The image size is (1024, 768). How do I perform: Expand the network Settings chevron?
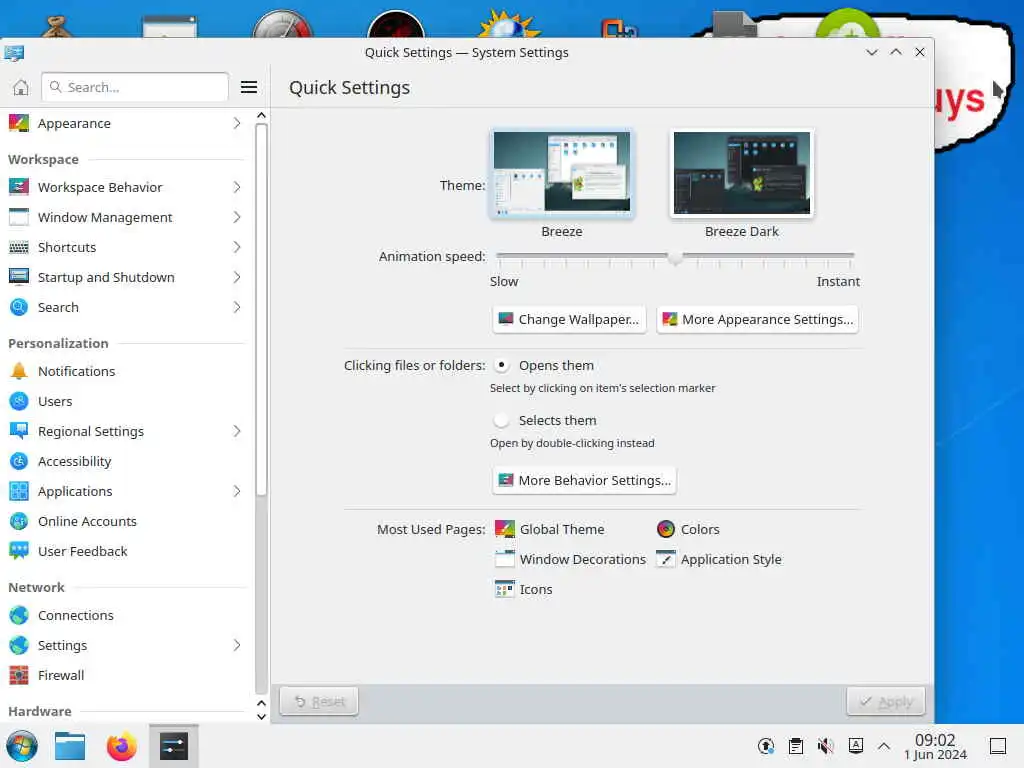pyautogui.click(x=237, y=645)
